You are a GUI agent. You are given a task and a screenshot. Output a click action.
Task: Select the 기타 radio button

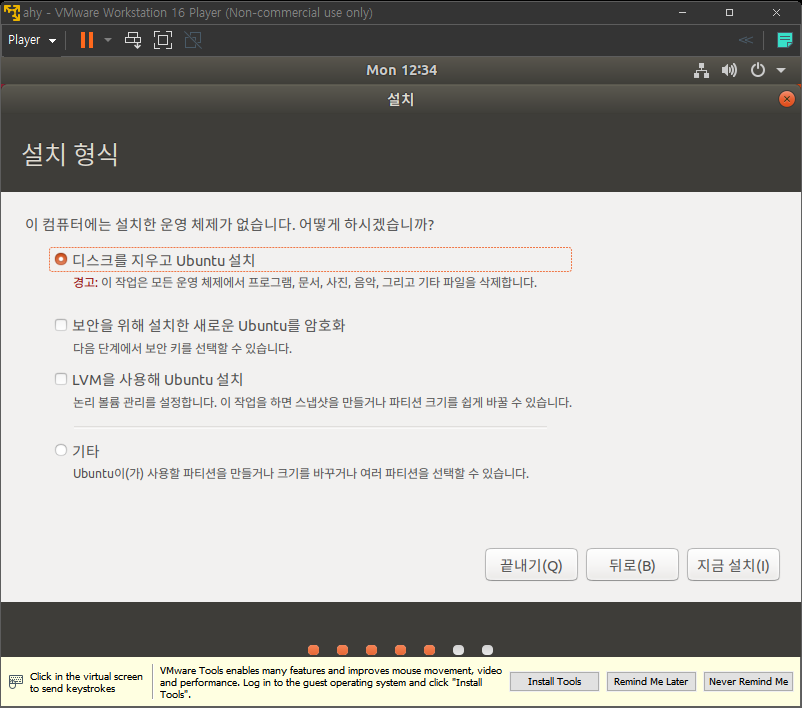(61, 450)
